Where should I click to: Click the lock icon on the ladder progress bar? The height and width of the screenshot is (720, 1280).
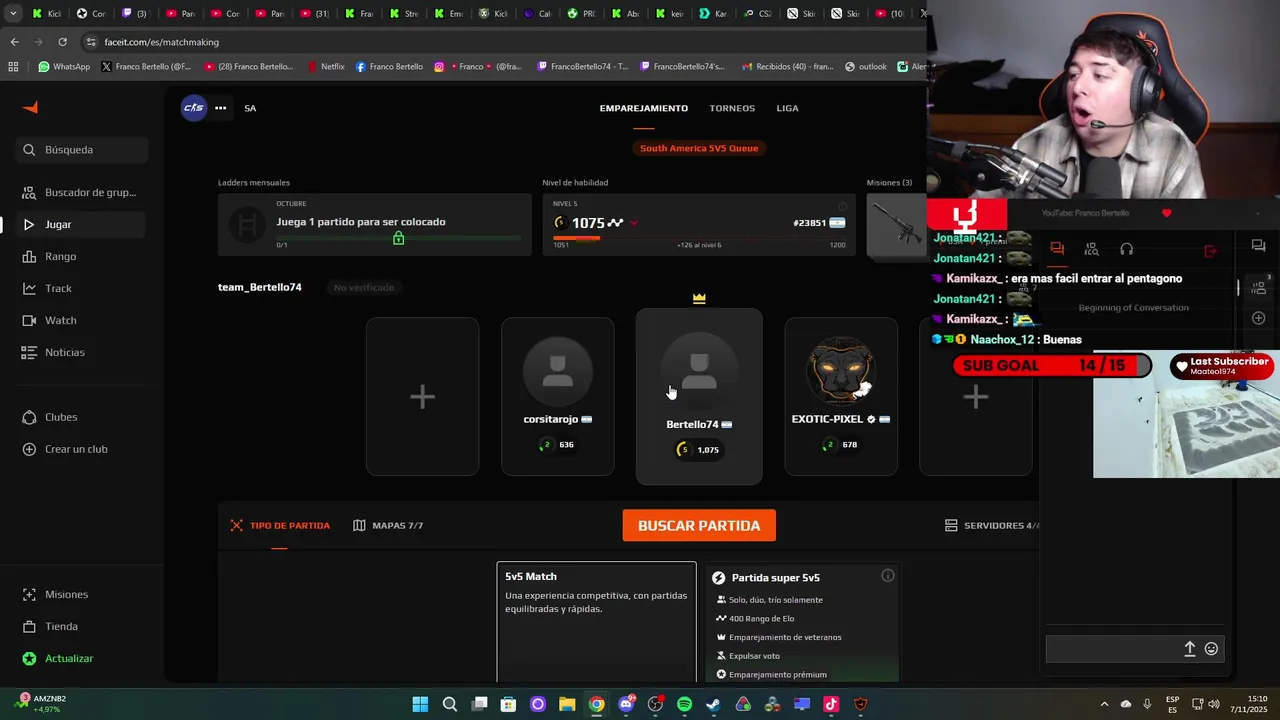tap(398, 238)
